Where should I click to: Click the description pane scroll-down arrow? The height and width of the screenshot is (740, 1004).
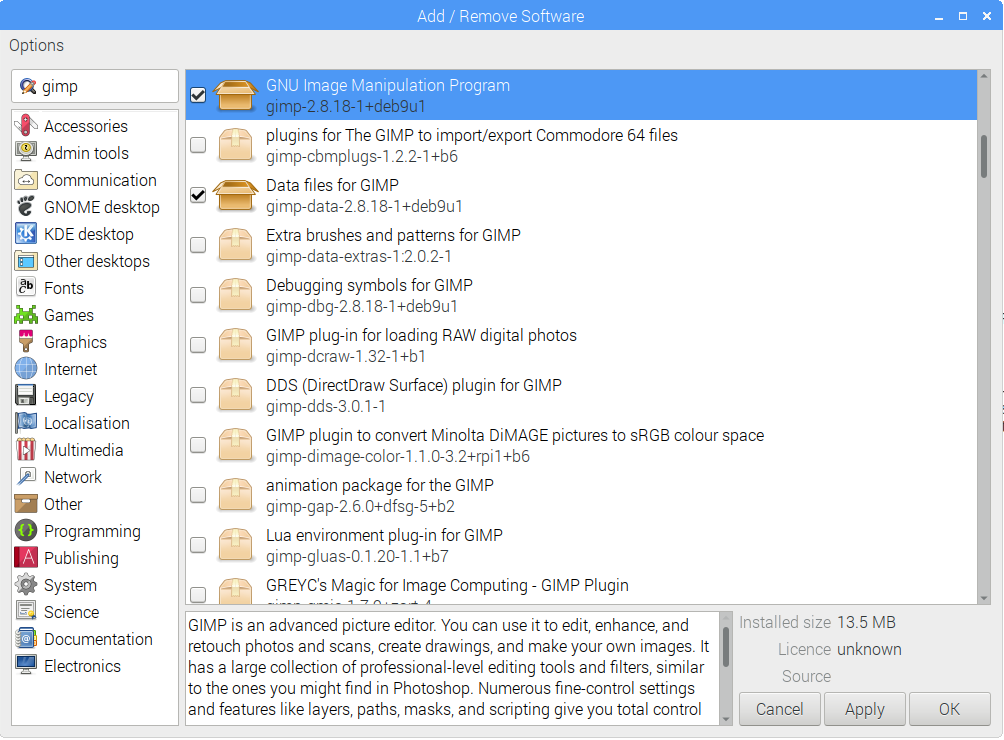[x=726, y=719]
